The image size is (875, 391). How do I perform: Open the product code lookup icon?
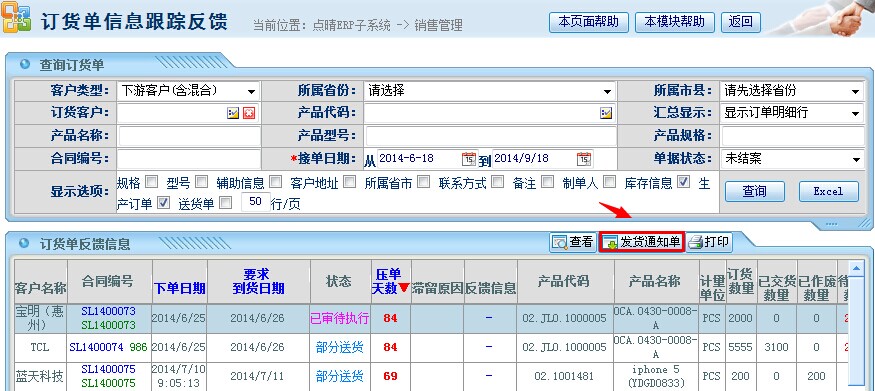606,113
